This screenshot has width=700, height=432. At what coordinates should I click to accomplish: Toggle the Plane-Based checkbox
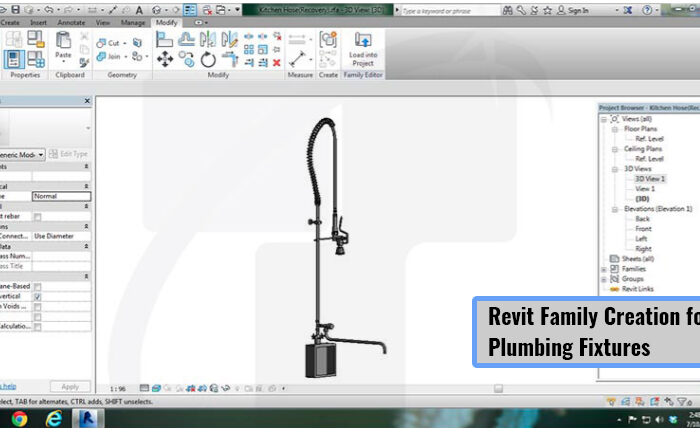click(38, 287)
